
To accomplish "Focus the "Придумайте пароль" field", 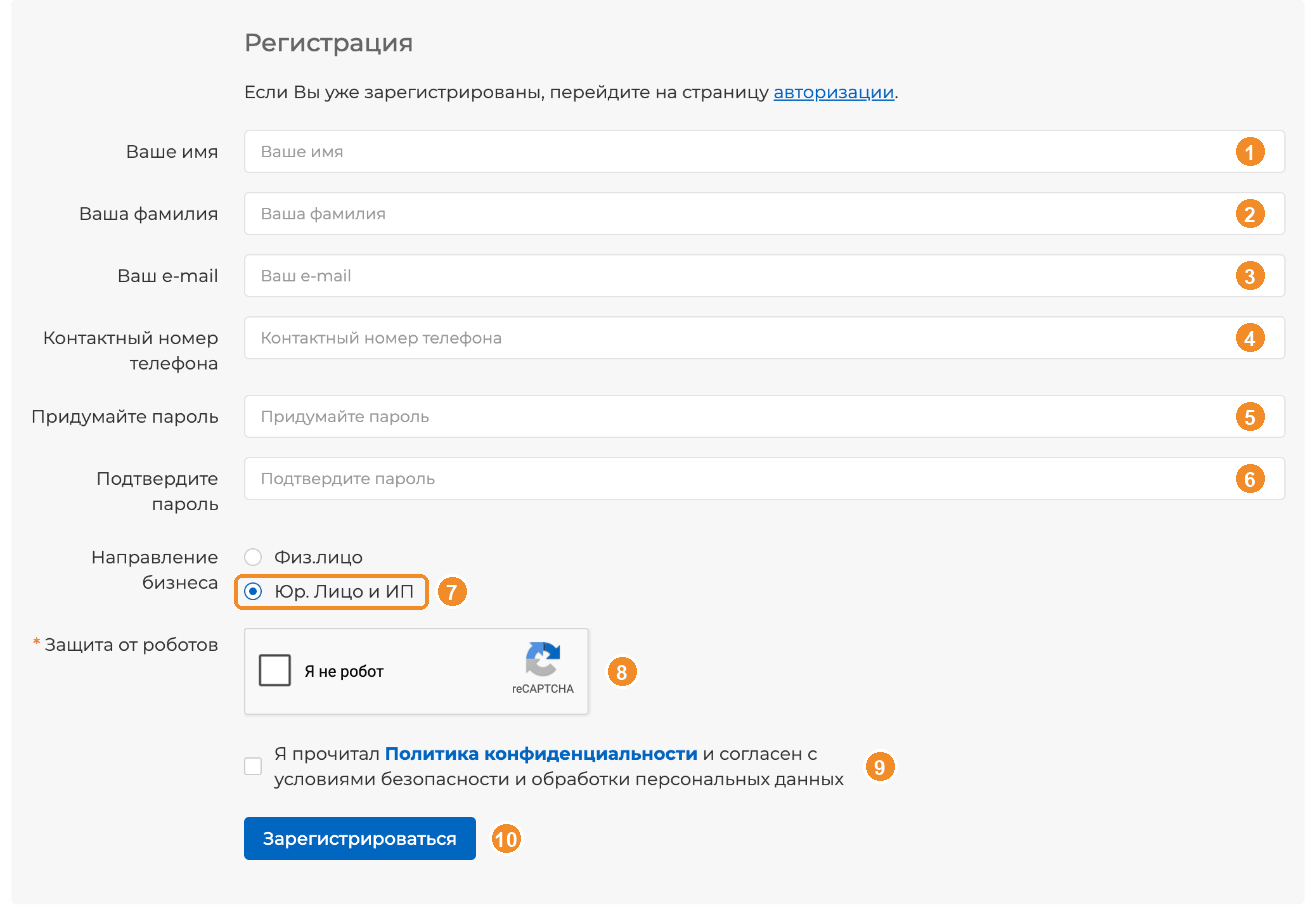I will 764,416.
